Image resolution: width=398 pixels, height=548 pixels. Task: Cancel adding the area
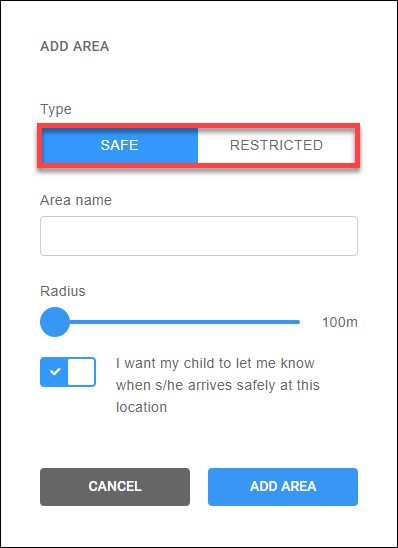pyautogui.click(x=115, y=487)
